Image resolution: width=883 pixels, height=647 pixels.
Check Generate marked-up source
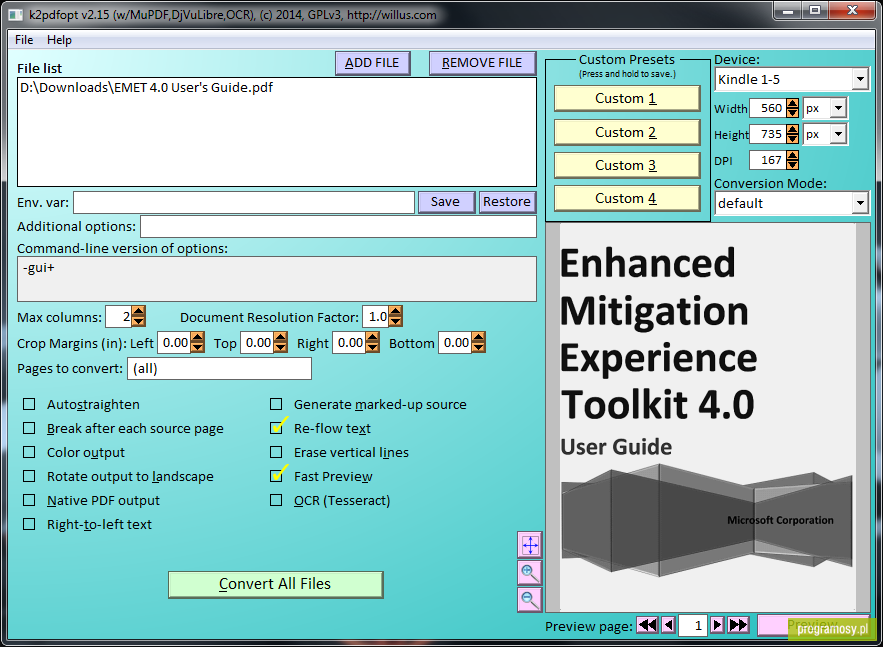click(x=276, y=404)
